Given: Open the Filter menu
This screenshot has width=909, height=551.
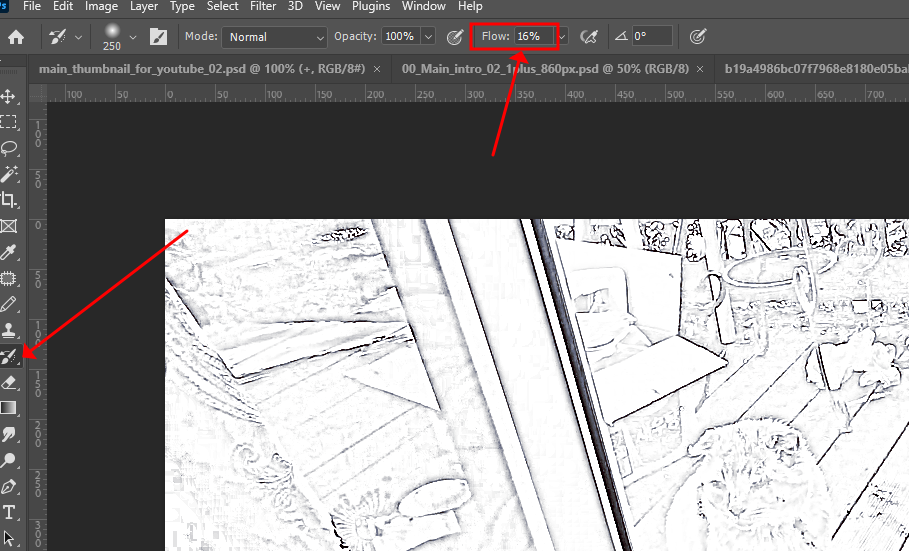Looking at the screenshot, I should pyautogui.click(x=263, y=6).
